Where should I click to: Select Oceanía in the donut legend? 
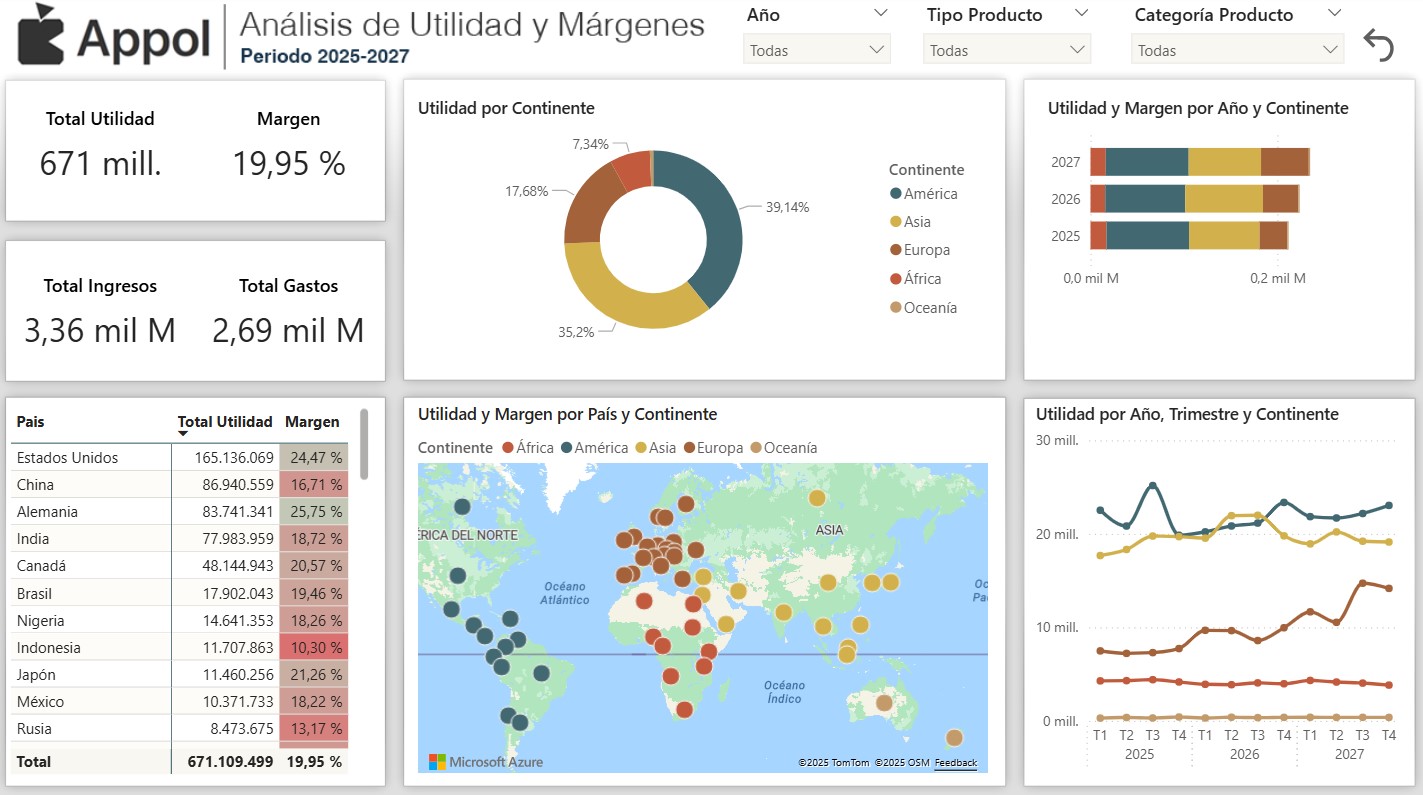click(x=930, y=308)
